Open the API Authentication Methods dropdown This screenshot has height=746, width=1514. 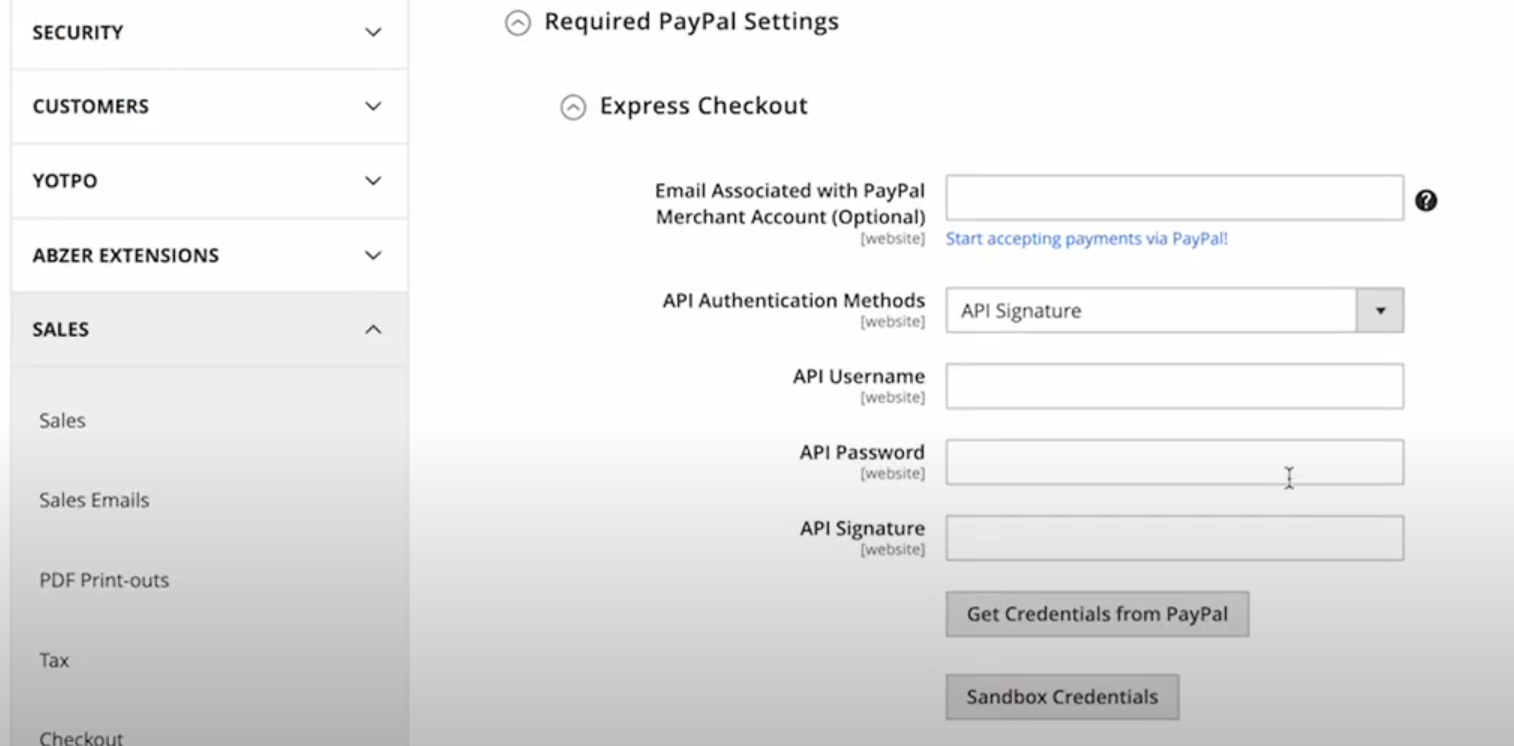coord(1381,310)
